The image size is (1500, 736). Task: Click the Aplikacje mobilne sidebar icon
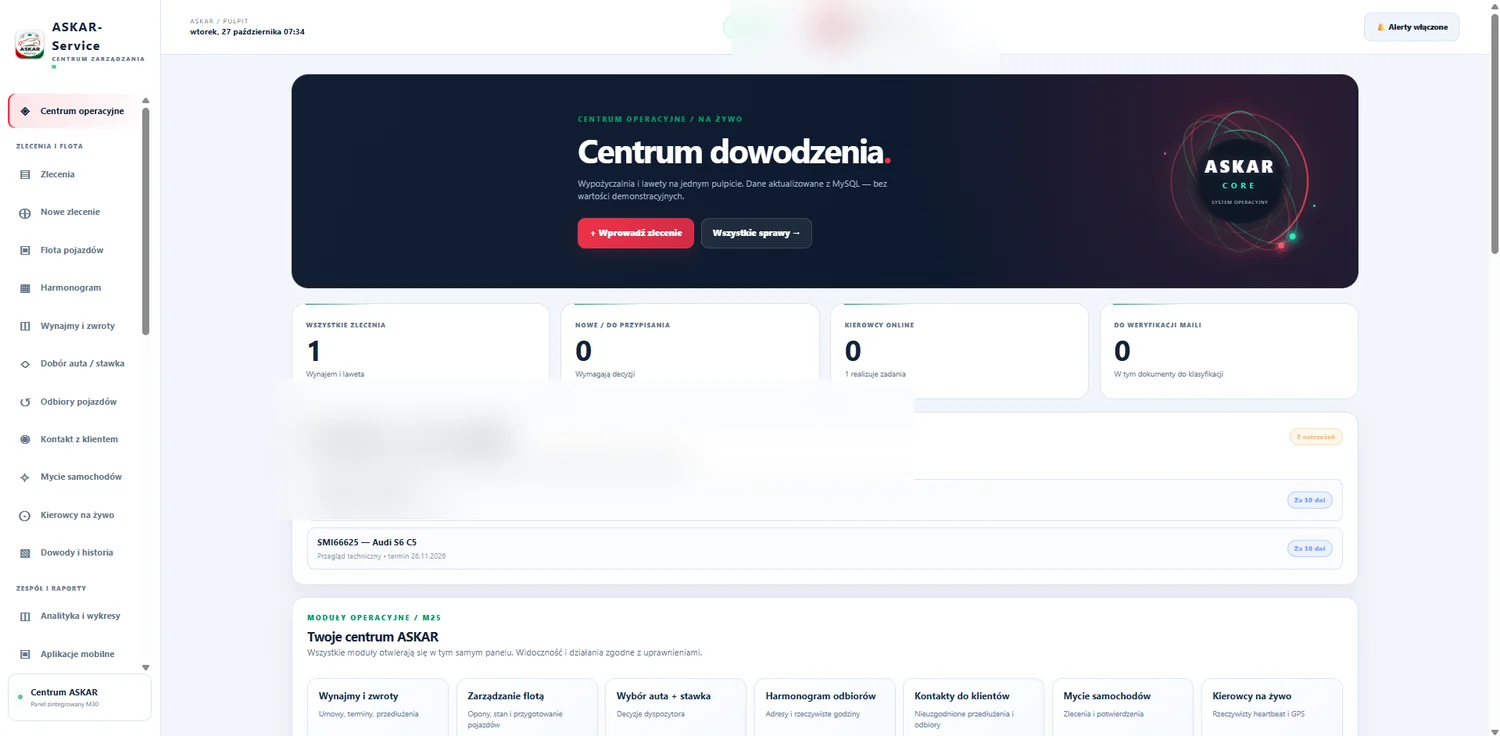click(x=25, y=654)
